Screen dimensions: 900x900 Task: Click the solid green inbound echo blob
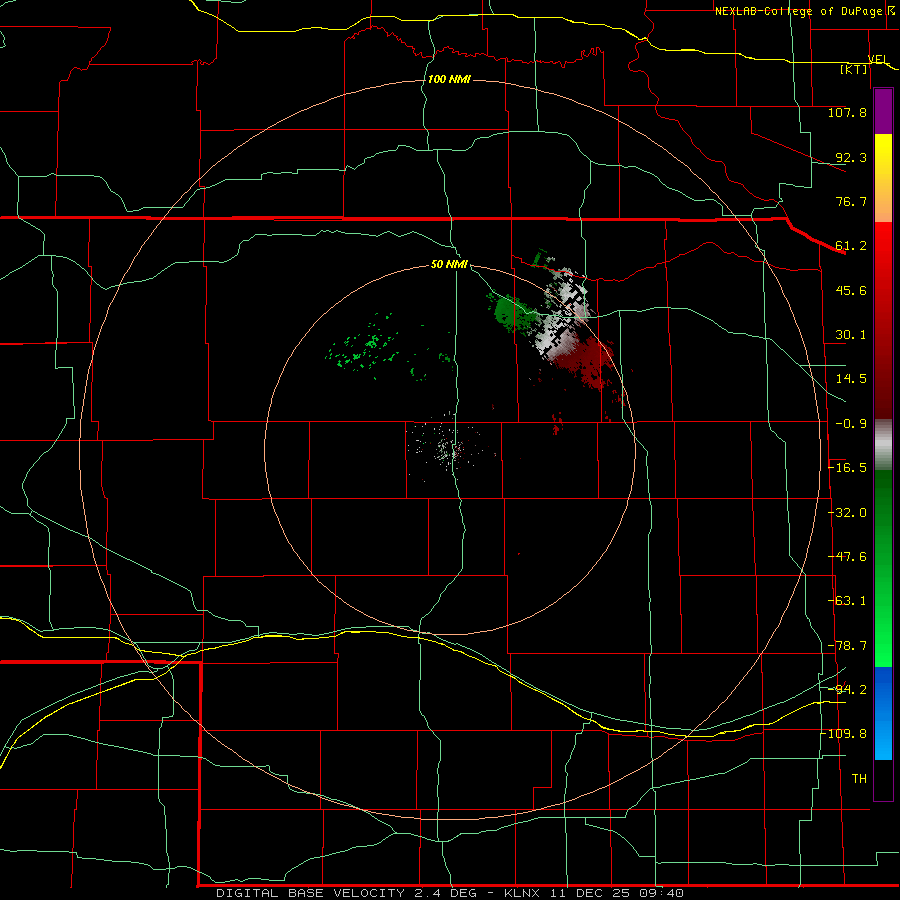tap(511, 313)
